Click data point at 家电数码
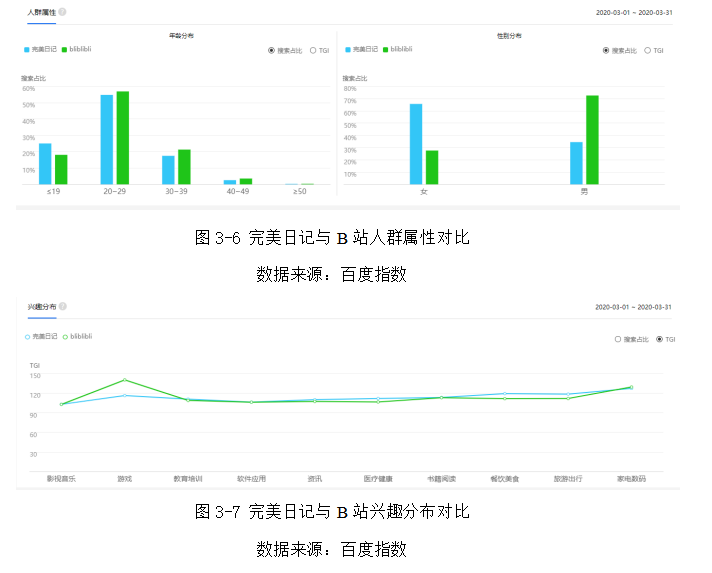This screenshot has width=712, height=573. [631, 387]
